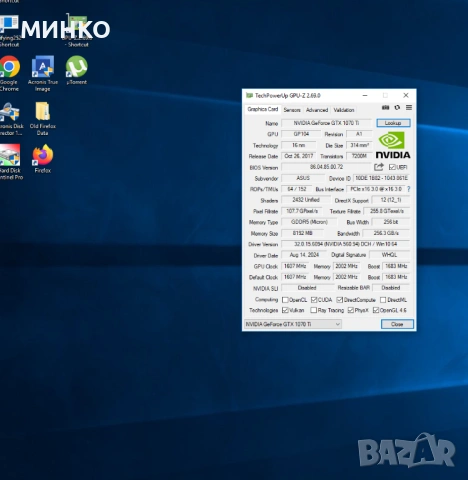
Task: Open the Google Chrome desktop icon
Action: pos(9,74)
